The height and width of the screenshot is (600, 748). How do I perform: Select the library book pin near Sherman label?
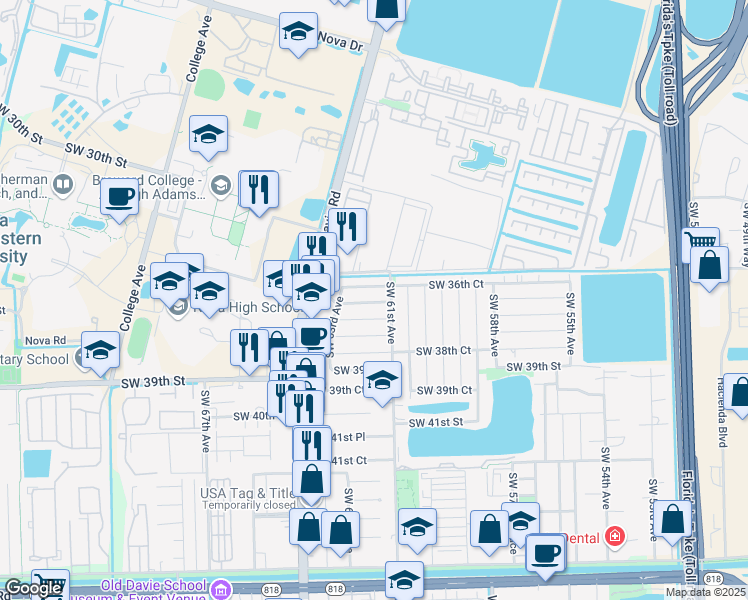tap(62, 185)
